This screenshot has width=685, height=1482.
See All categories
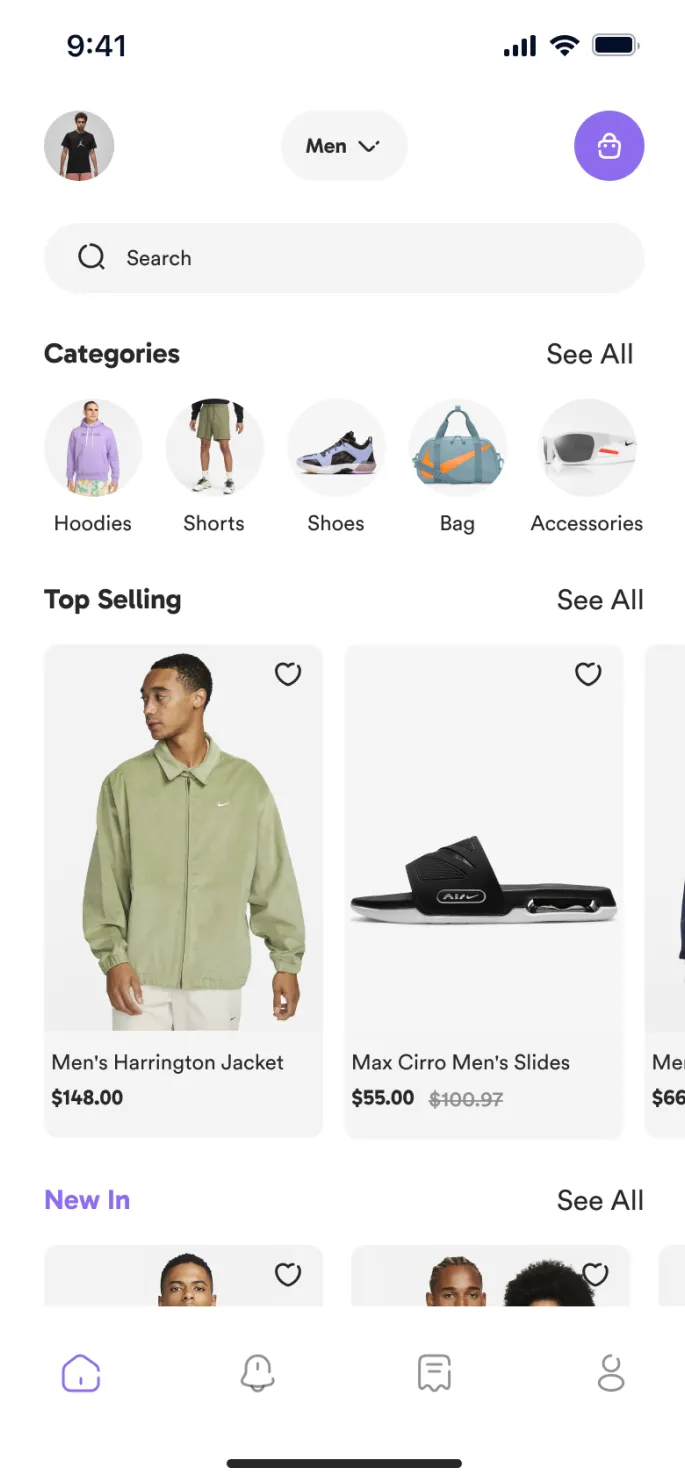point(590,354)
